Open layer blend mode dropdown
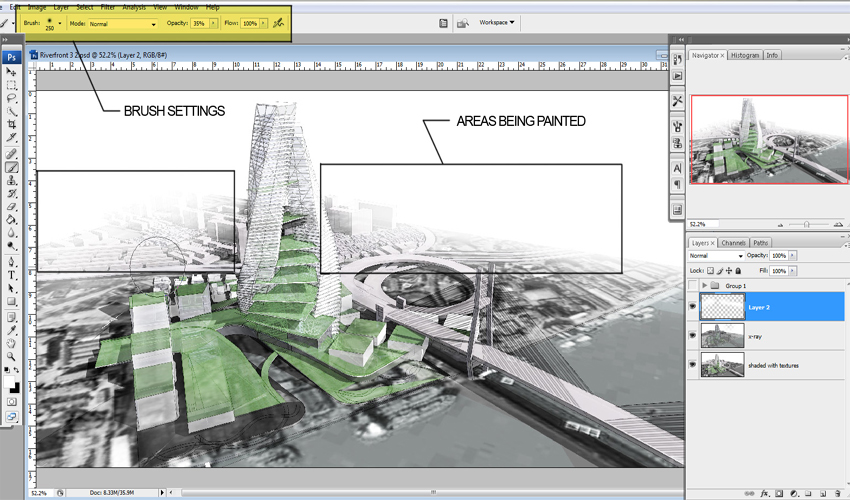Viewport: 850px width, 500px height. 716,255
